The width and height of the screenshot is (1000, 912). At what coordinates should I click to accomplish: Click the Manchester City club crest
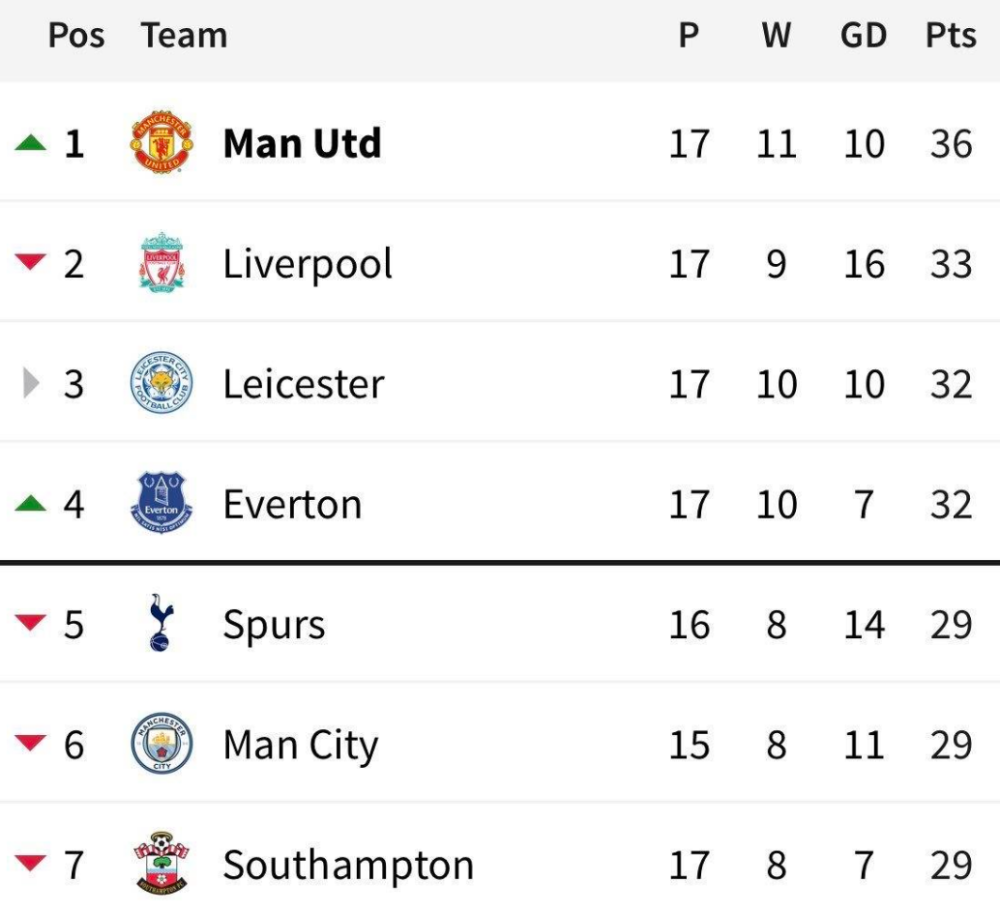[x=161, y=743]
